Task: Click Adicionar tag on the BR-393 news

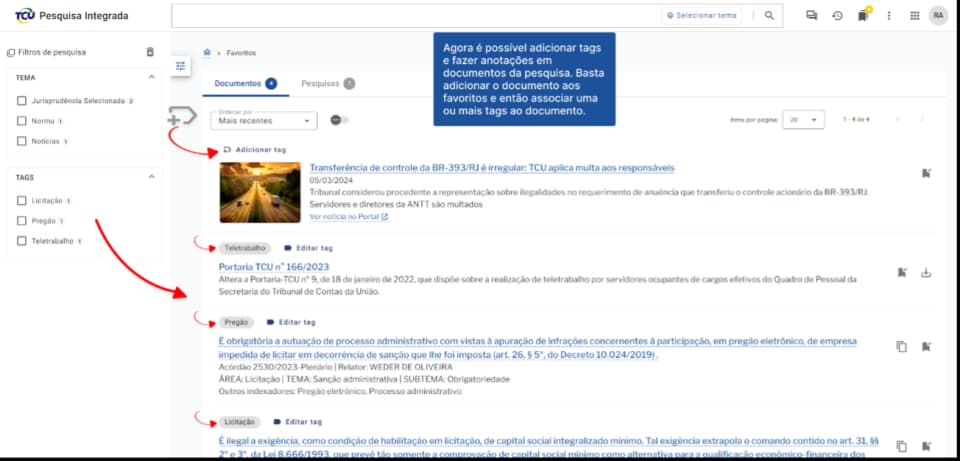Action: pyautogui.click(x=254, y=150)
